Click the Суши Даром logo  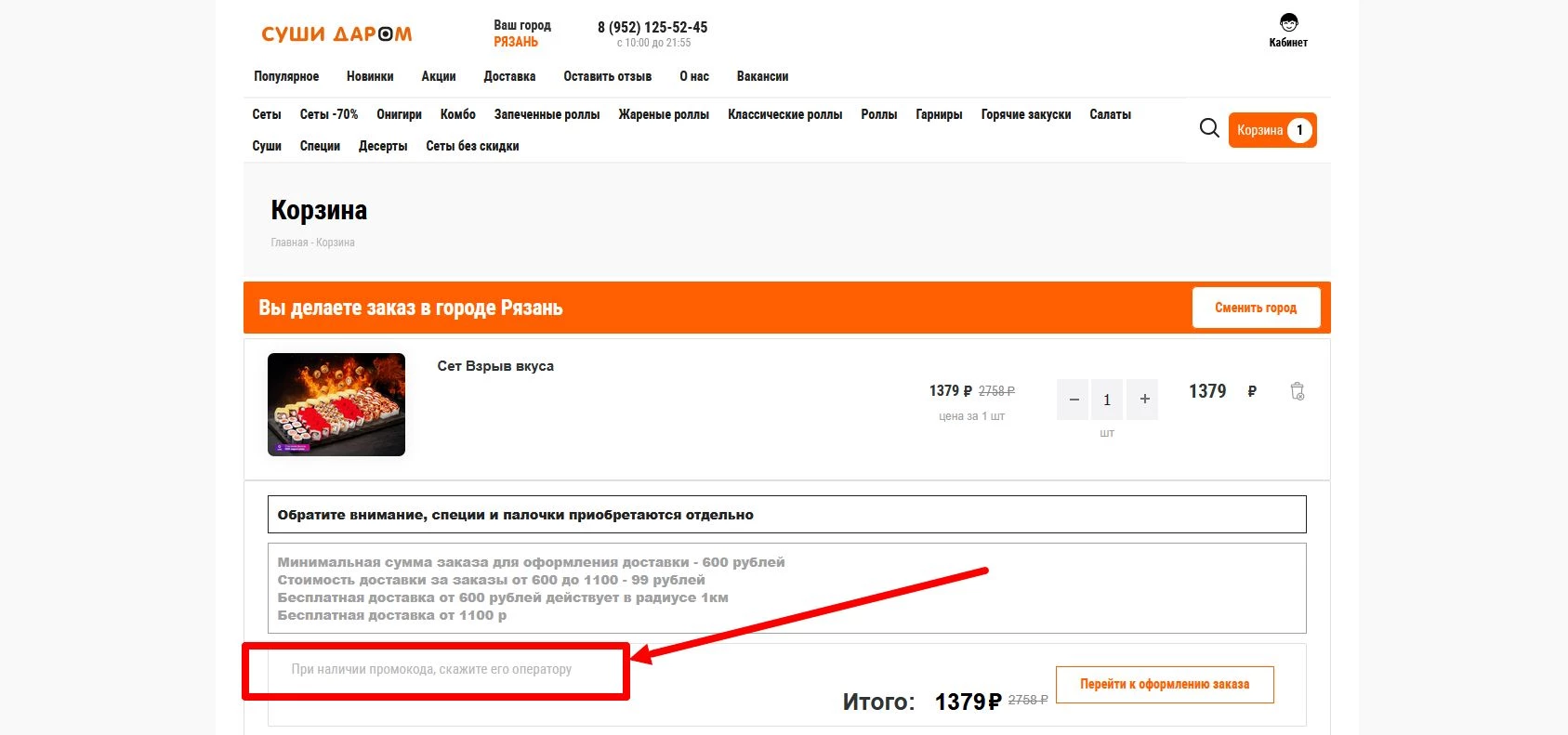point(336,34)
